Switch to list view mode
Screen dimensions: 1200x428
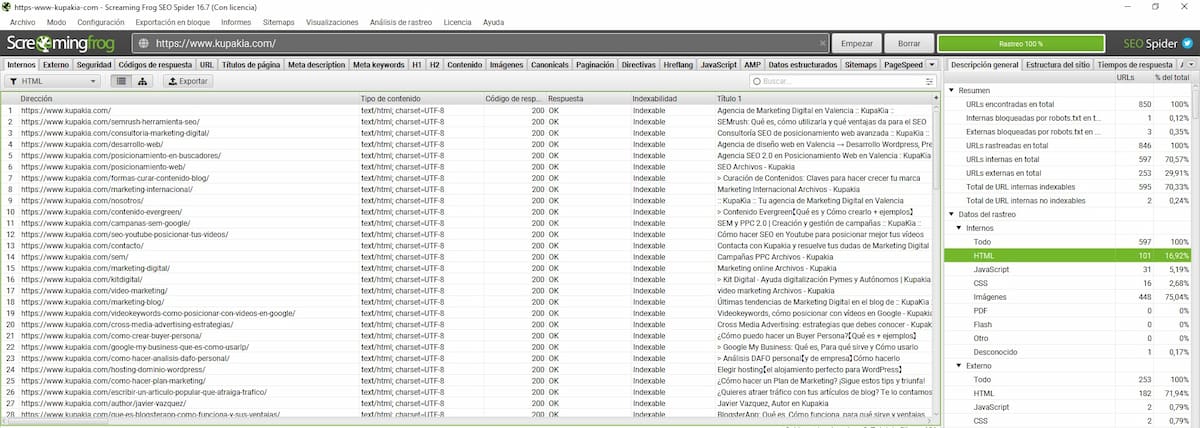[x=121, y=81]
